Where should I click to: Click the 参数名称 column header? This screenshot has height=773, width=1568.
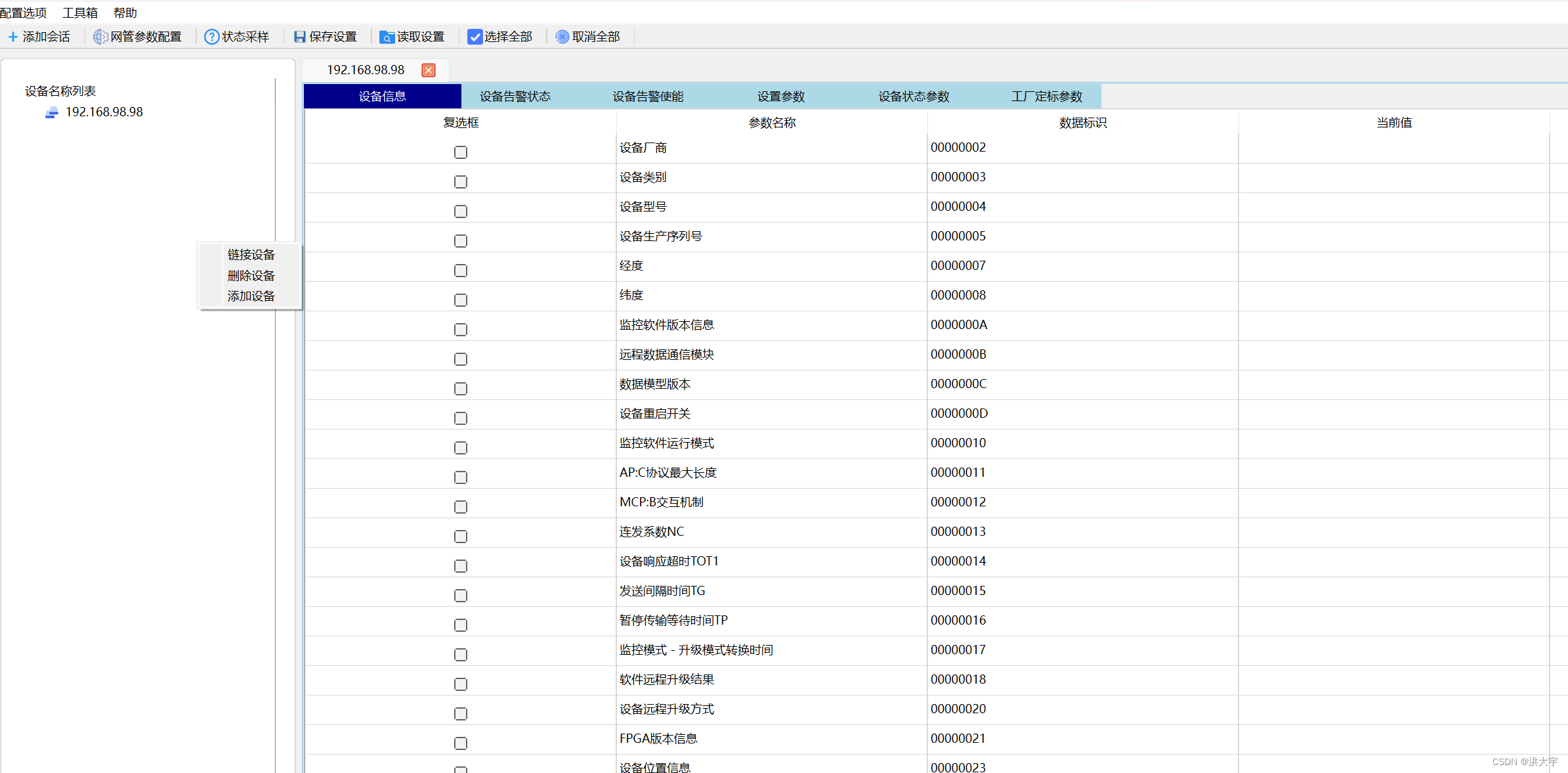click(772, 123)
